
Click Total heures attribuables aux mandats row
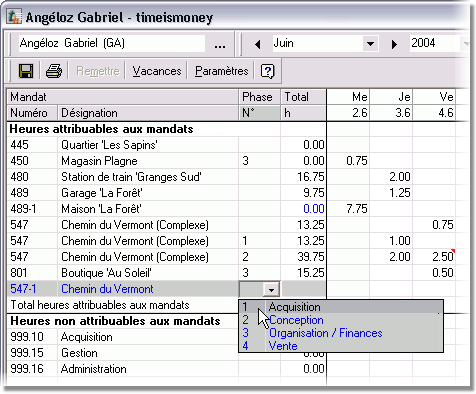pos(123,305)
